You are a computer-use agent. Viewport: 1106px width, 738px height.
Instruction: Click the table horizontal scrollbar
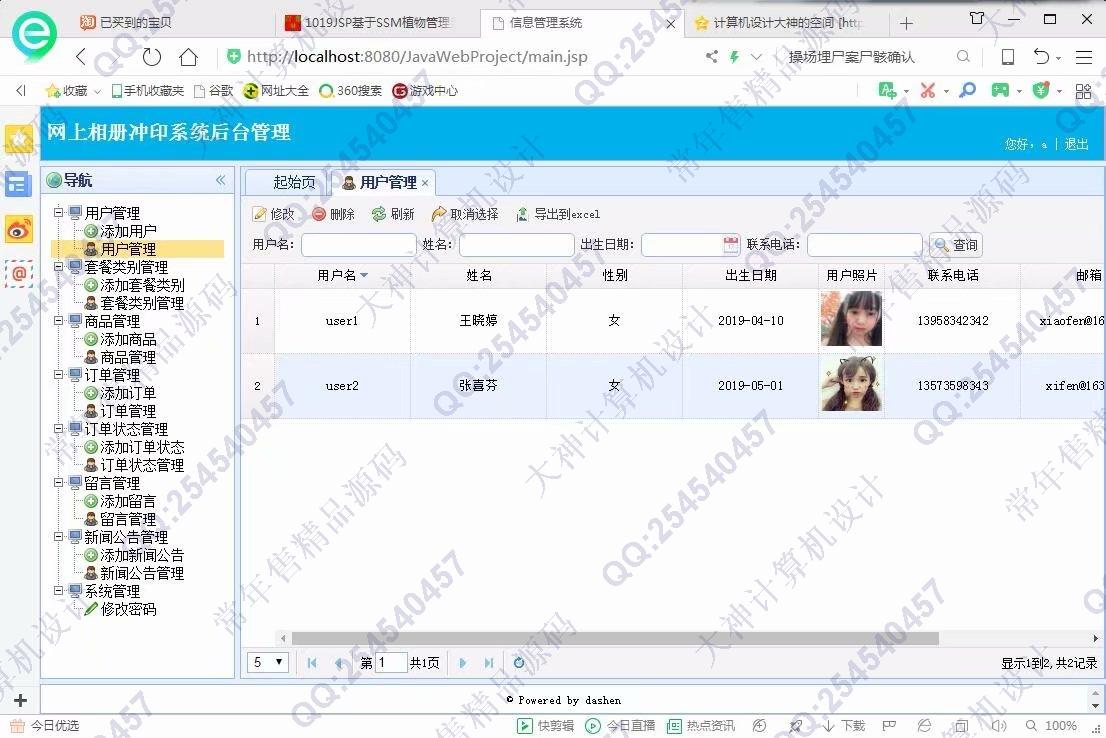click(x=615, y=639)
